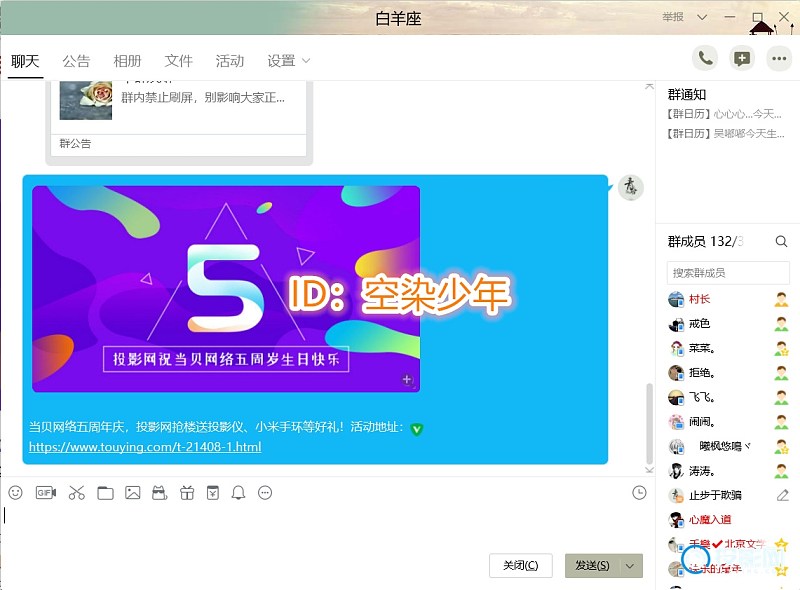Open more options ellipsis in toolbar
800x590 pixels.
tap(265, 493)
